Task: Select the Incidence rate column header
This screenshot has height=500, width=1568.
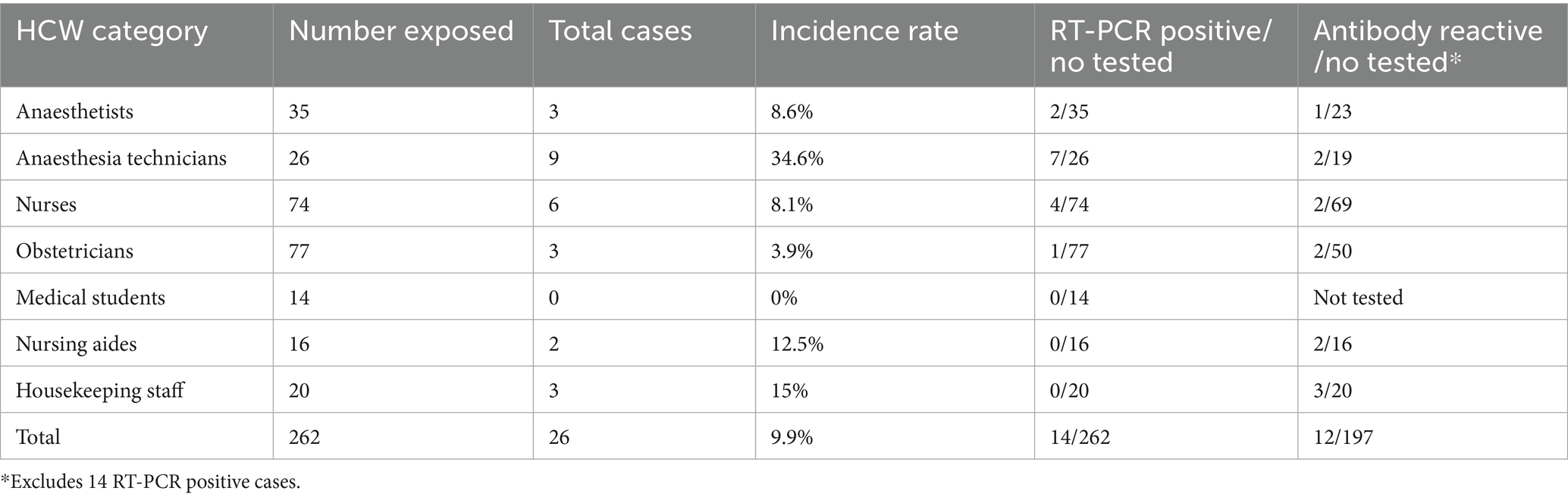Action: (x=864, y=31)
